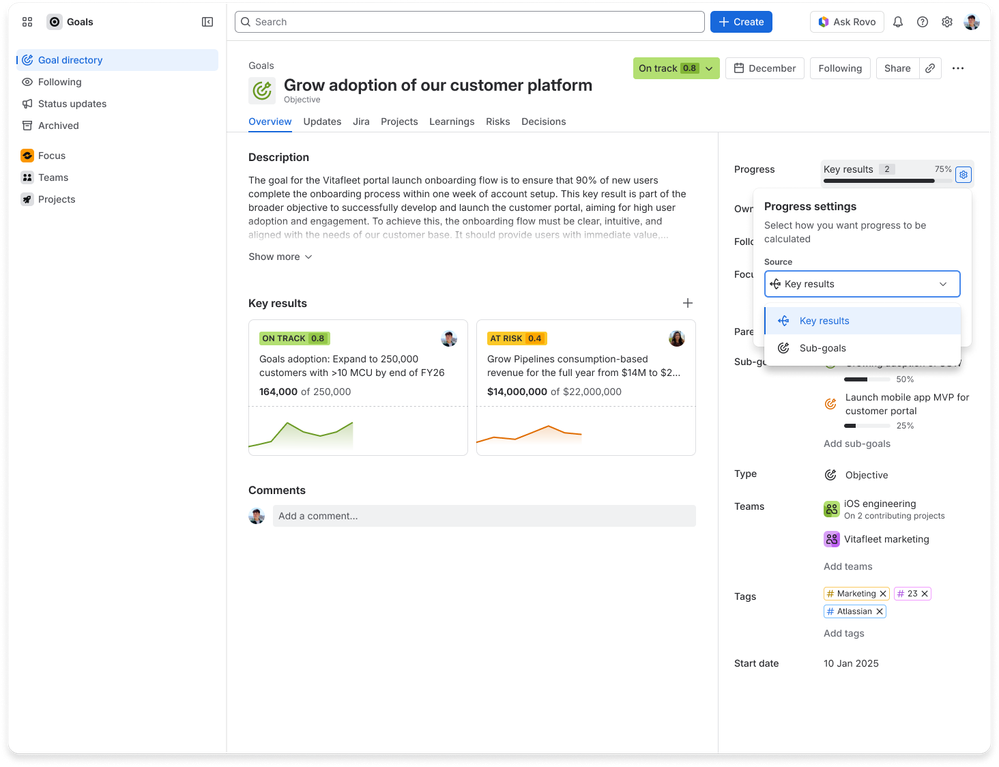Click the Objective type icon
The height and width of the screenshot is (767, 999).
coord(830,475)
